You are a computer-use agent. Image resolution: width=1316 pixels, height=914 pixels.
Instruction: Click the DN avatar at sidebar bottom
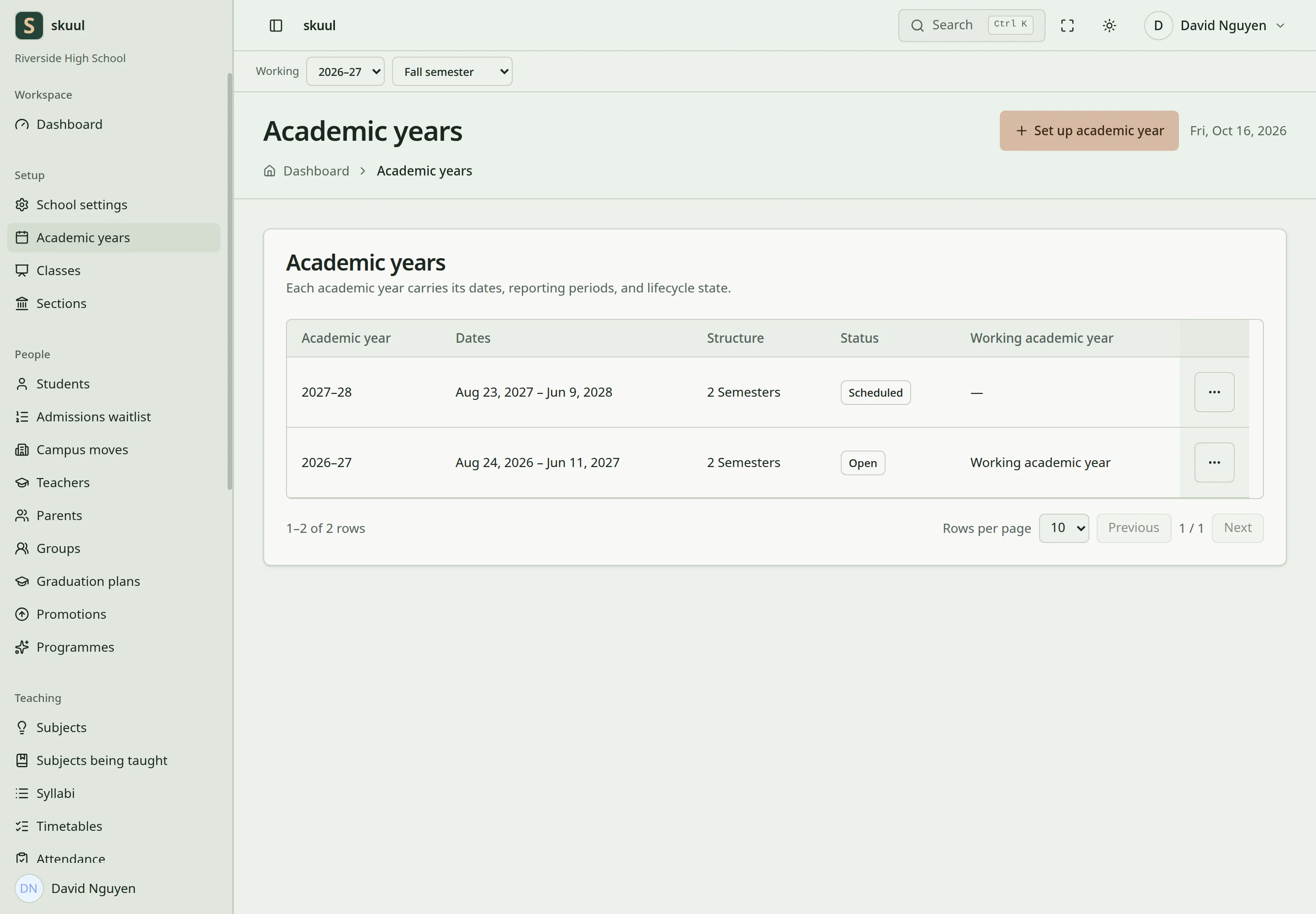coord(29,888)
